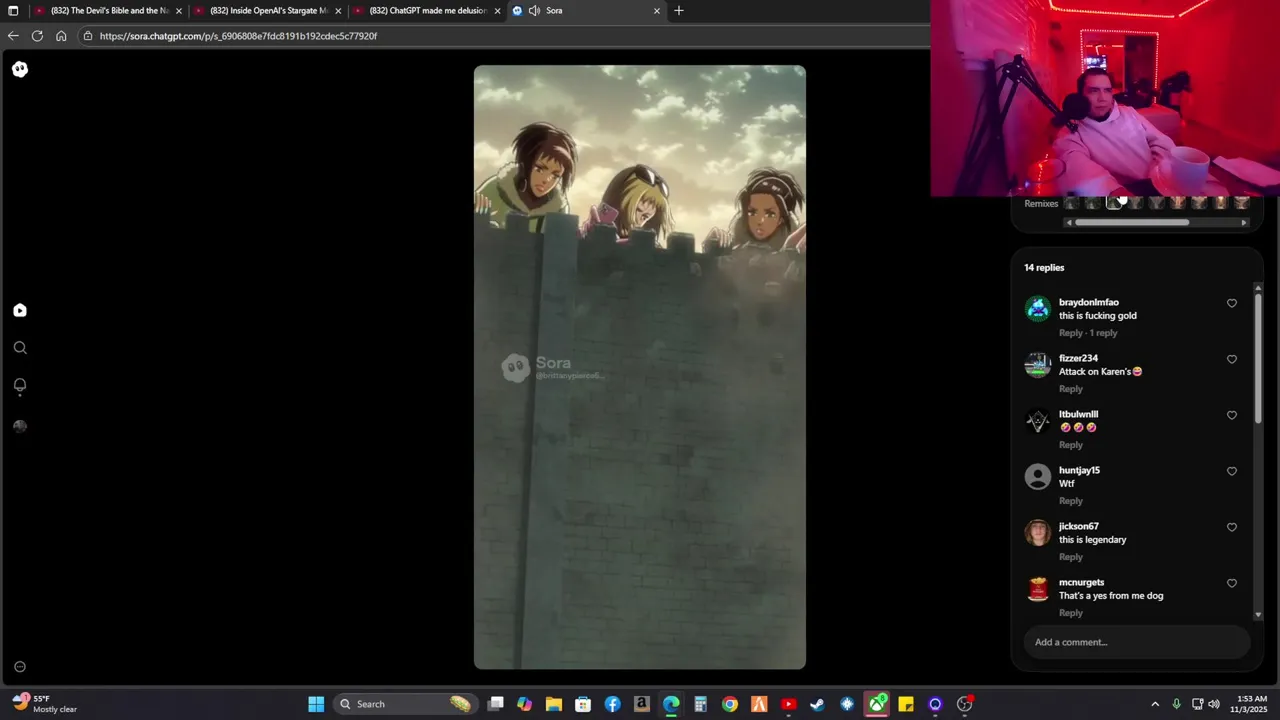Reply to huntjay15's comment
Viewport: 1280px width, 720px height.
pos(1071,501)
